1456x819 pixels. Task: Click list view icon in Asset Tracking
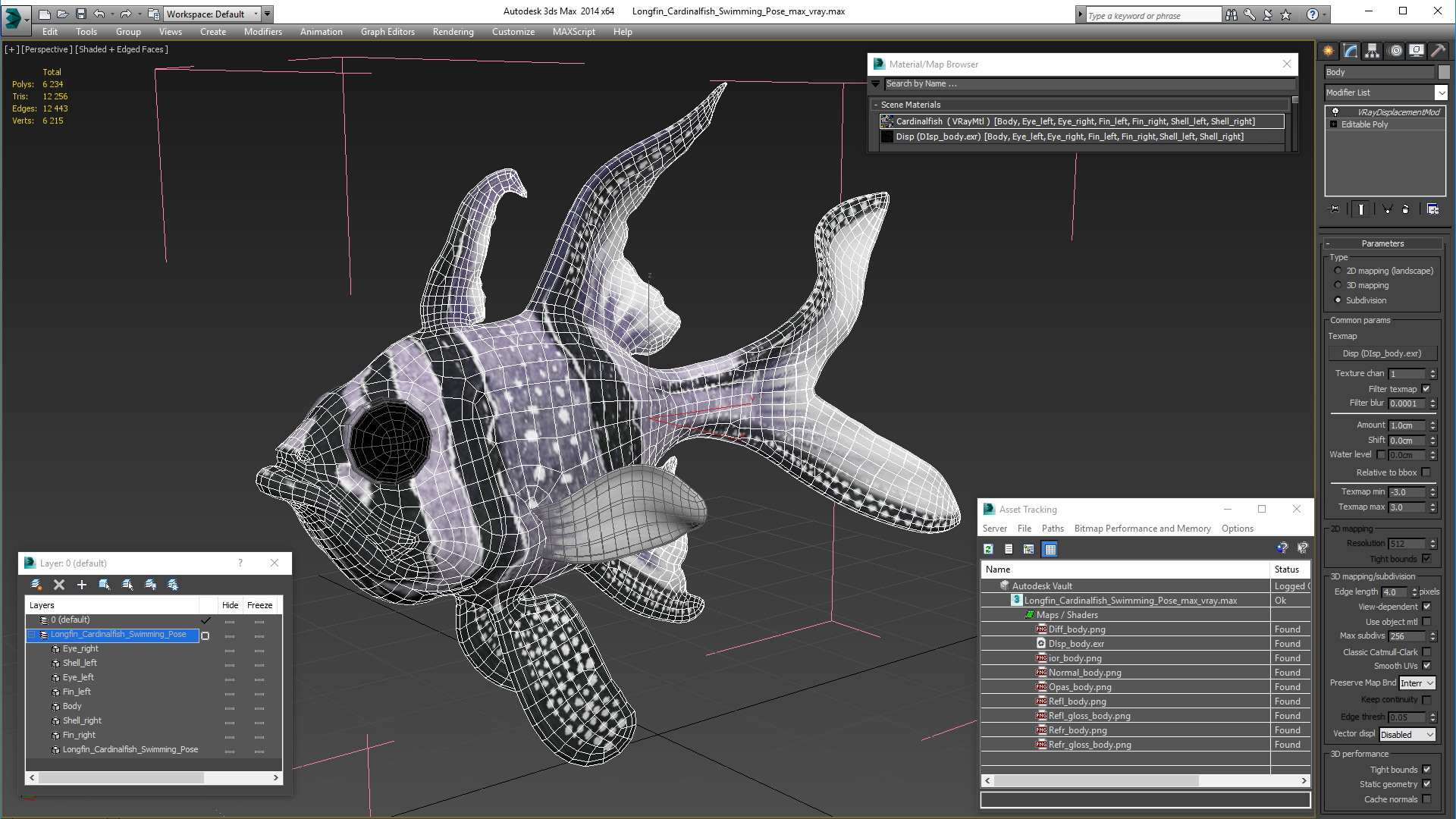tap(1009, 549)
